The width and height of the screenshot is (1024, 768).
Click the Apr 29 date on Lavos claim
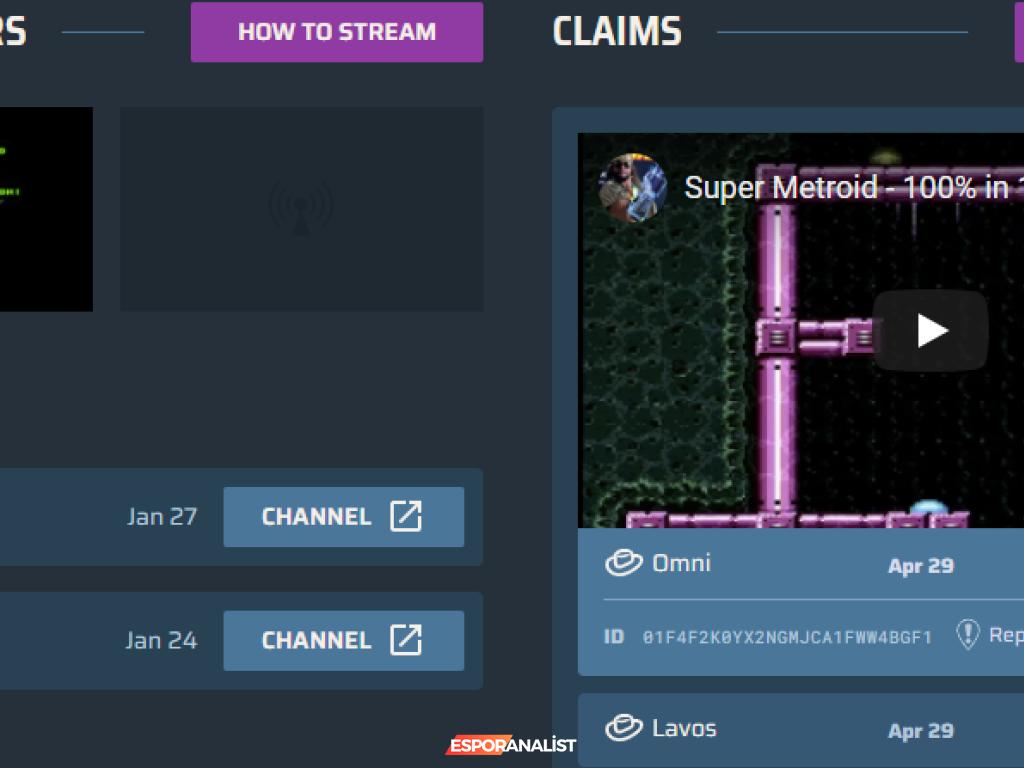(921, 731)
